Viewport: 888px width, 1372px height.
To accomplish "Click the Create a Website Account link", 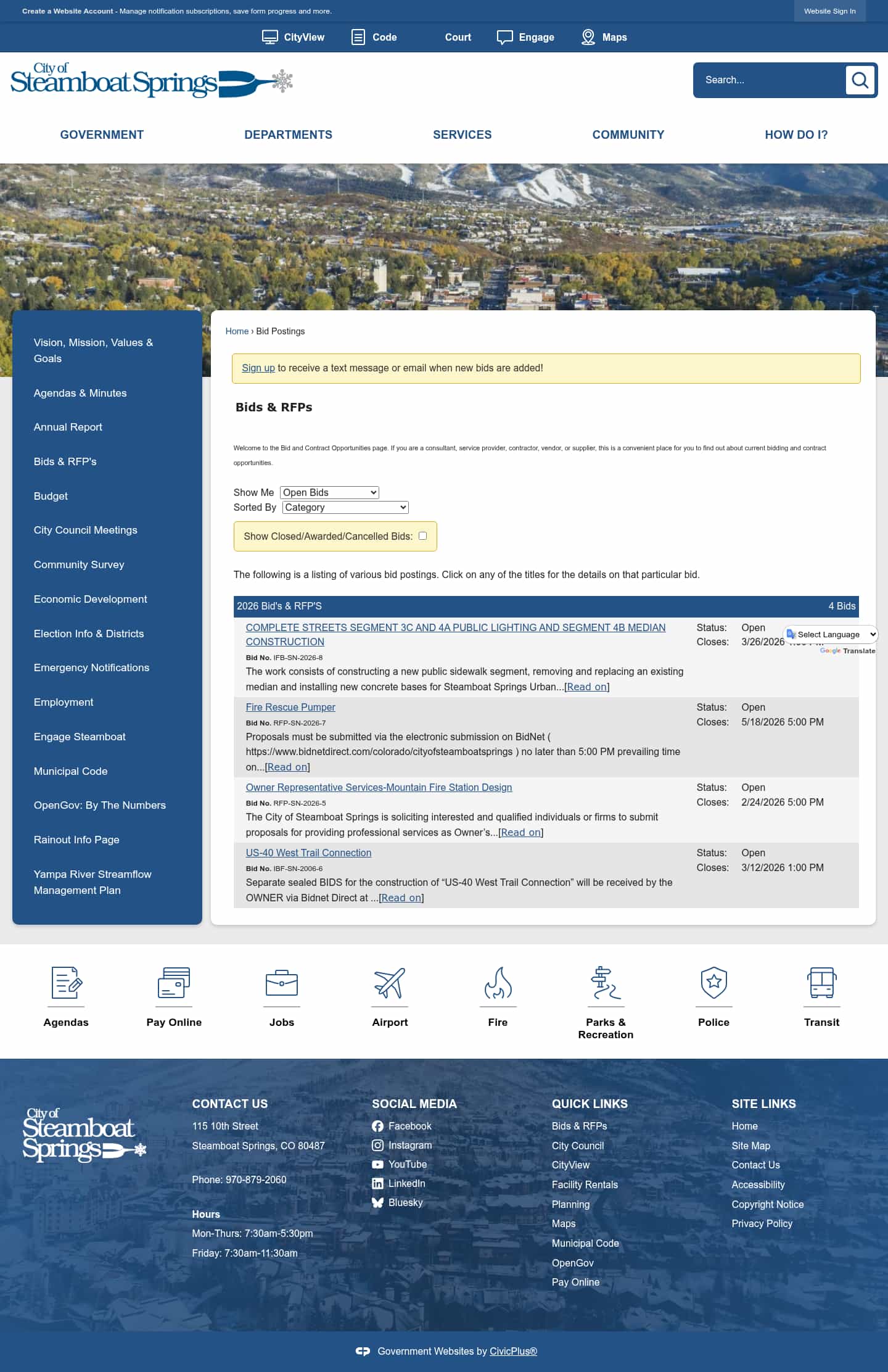I will coord(68,11).
